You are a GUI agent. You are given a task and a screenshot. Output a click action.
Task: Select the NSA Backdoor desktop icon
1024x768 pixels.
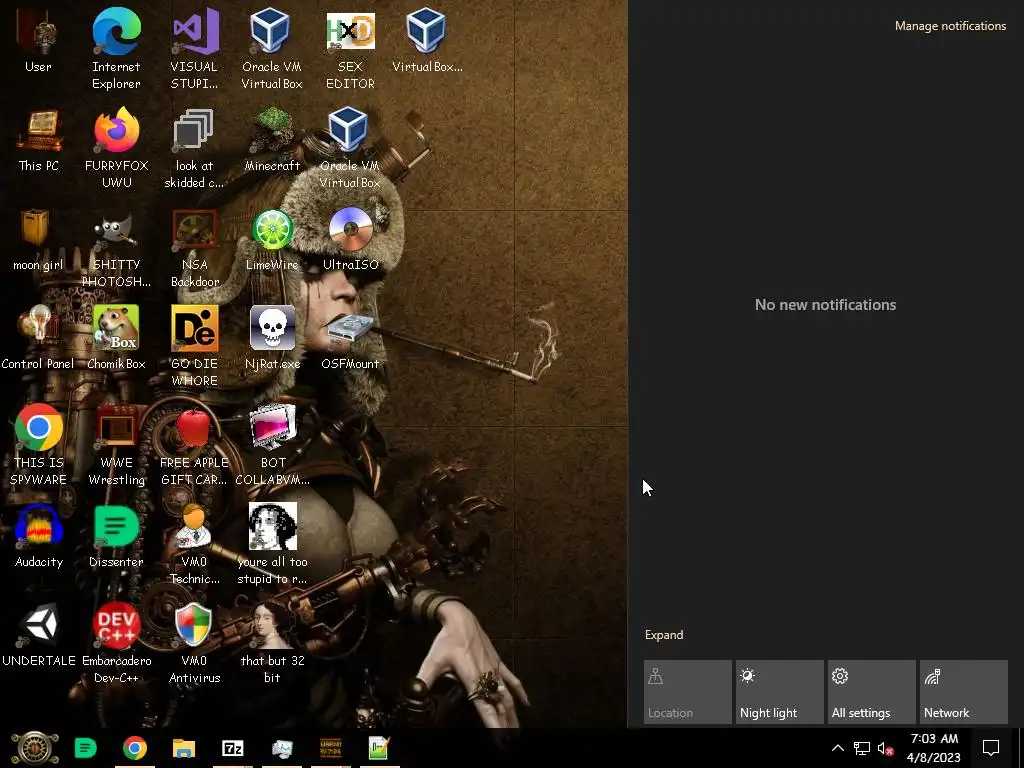195,248
